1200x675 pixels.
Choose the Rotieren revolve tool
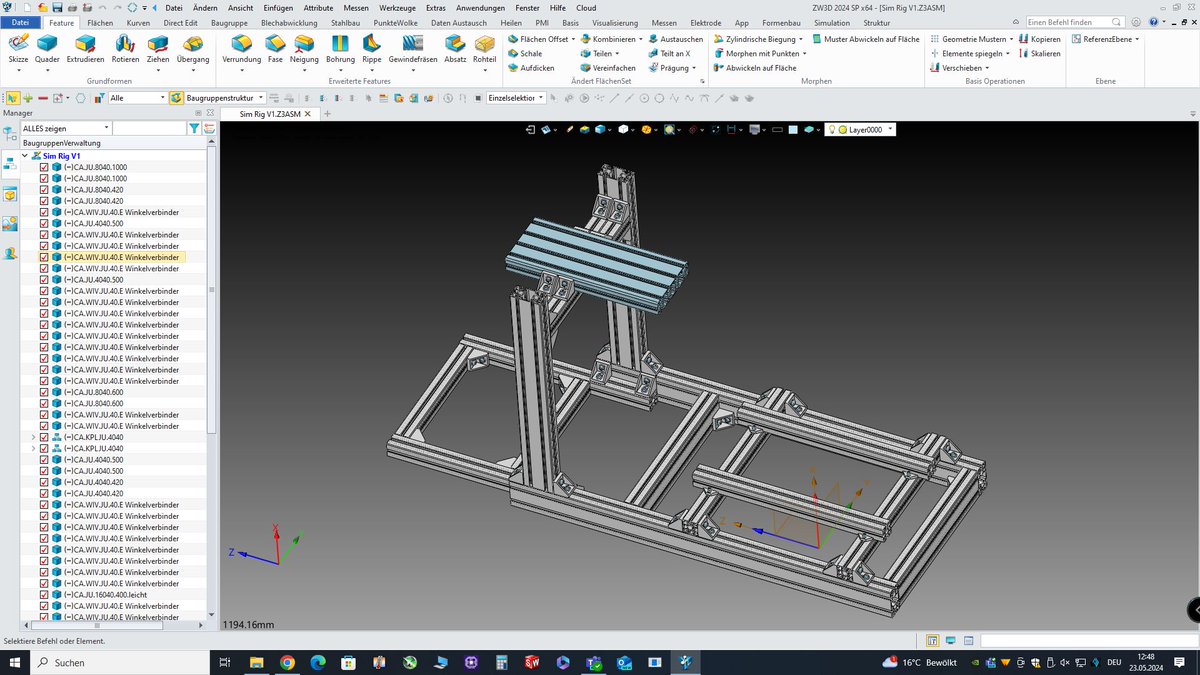pos(125,48)
